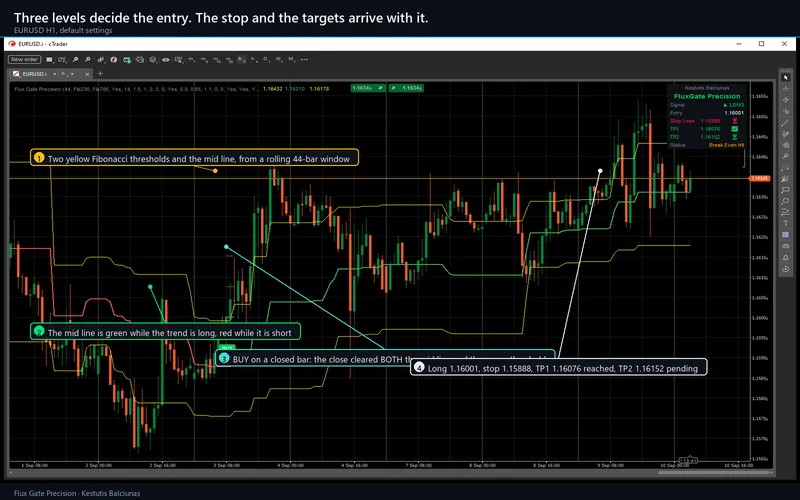Click the BUY signal marker on chart
The width and height of the screenshot is (800, 500).
click(227, 347)
